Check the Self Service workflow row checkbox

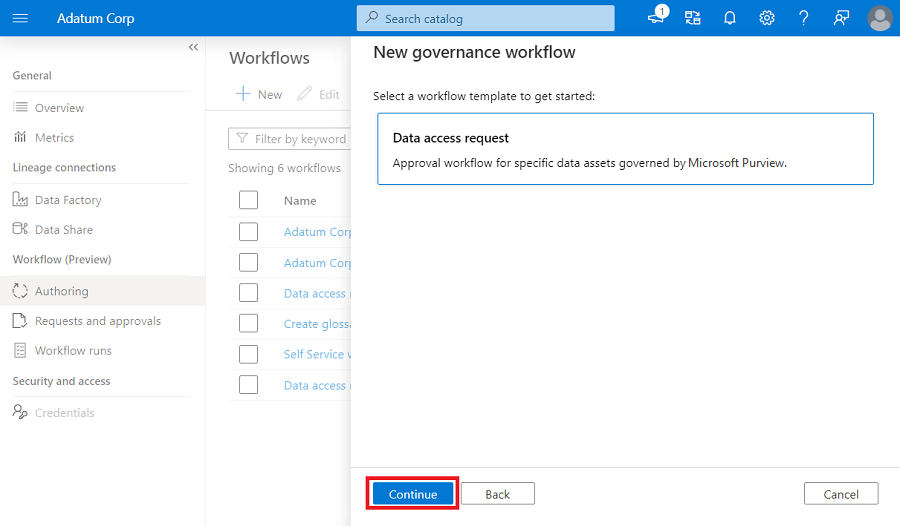(249, 354)
